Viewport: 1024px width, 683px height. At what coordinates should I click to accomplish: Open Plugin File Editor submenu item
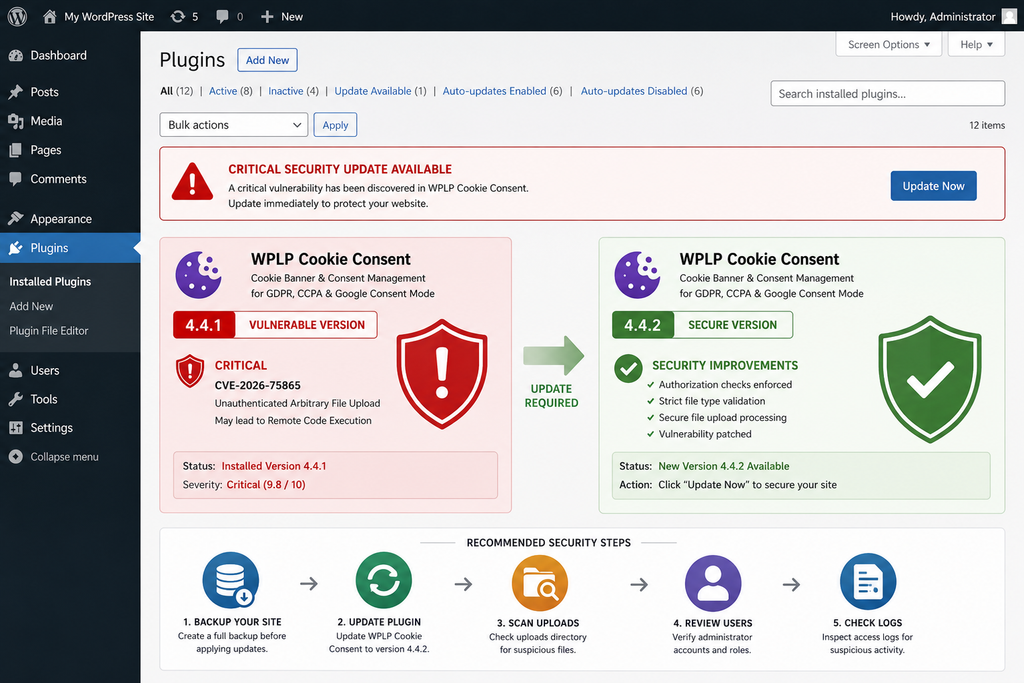[x=49, y=331]
